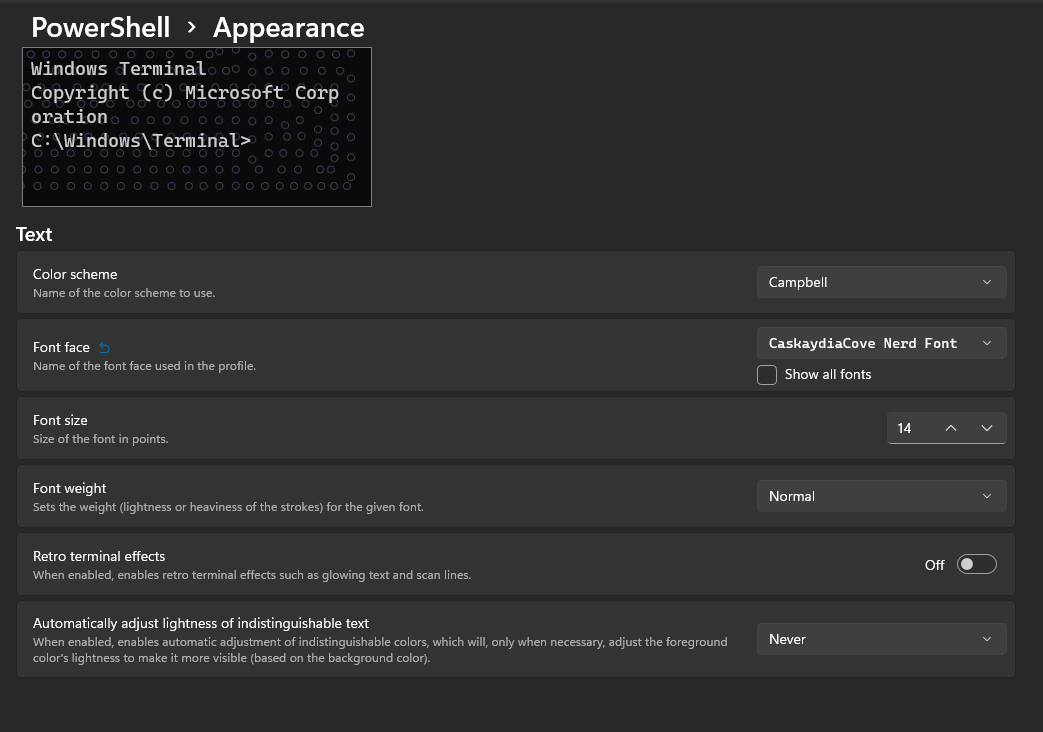Open the CaskaydiaCove Nerd Font dropdown
The image size is (1043, 732).
point(881,343)
